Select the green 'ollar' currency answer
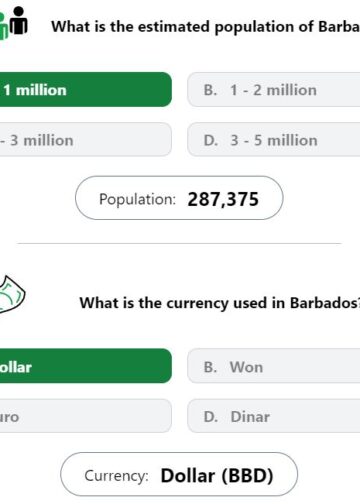Image resolution: width=360 pixels, height=504 pixels. pyautogui.click(x=86, y=366)
